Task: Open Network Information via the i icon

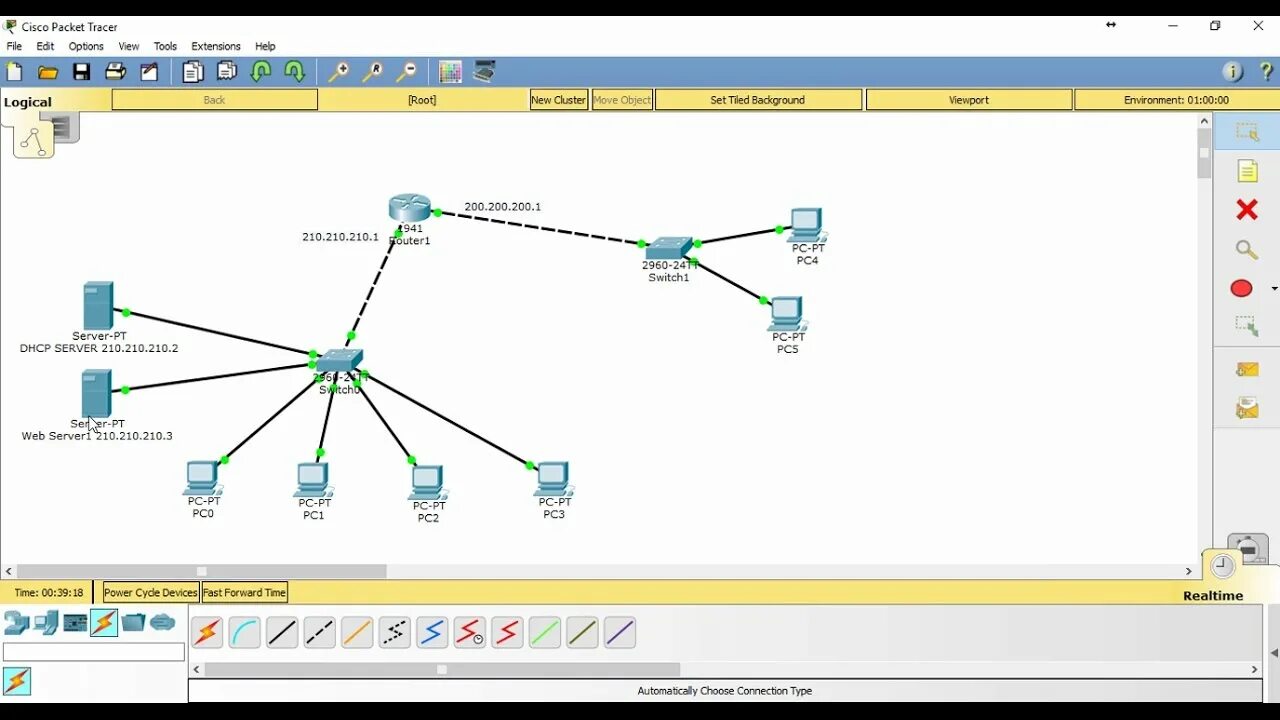Action: point(1232,72)
